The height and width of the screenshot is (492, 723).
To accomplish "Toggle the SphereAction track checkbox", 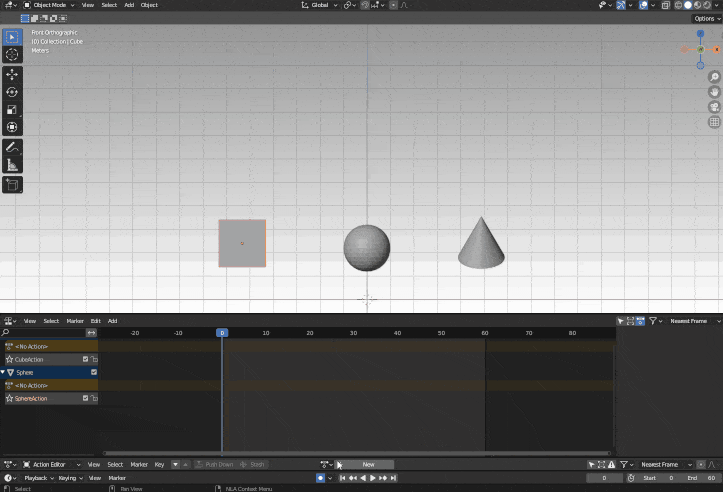I will (x=86, y=398).
